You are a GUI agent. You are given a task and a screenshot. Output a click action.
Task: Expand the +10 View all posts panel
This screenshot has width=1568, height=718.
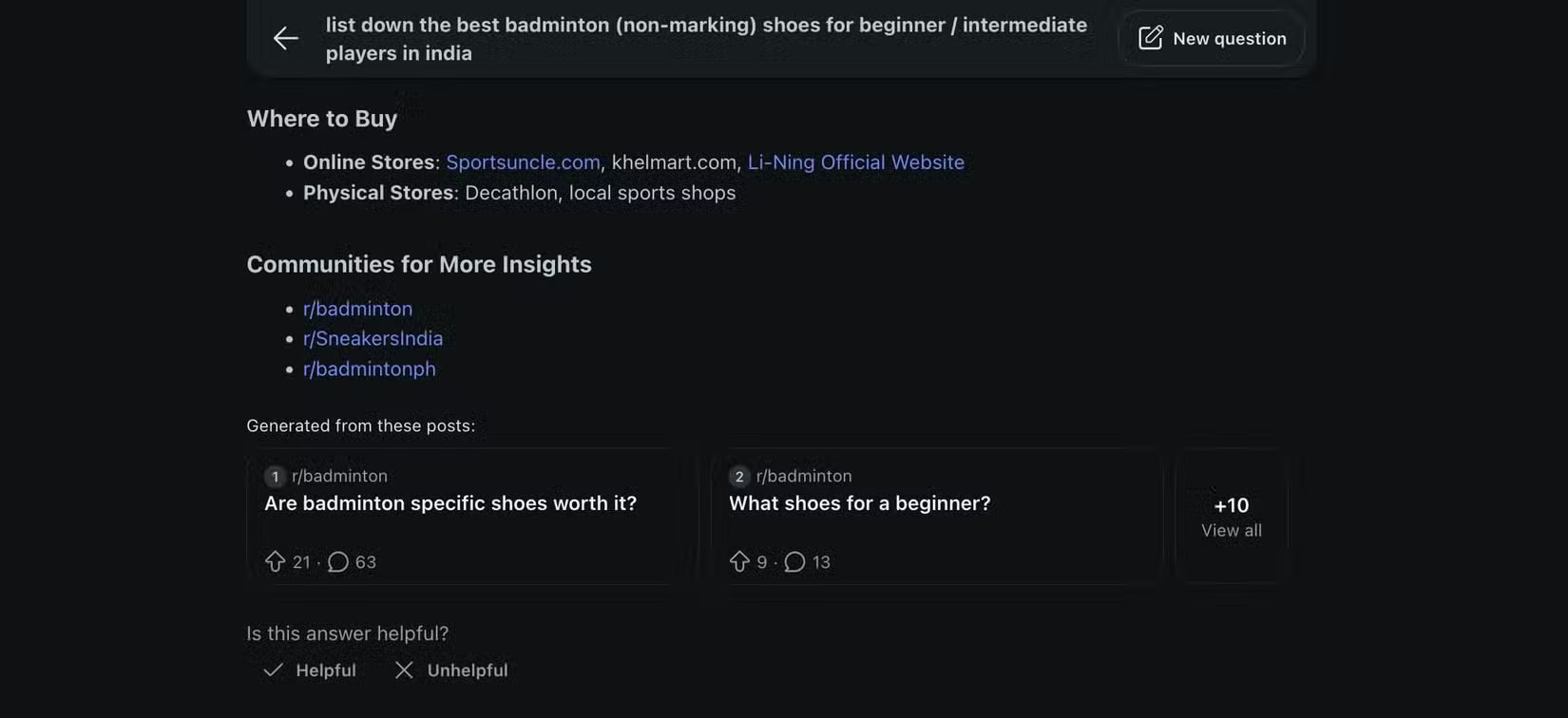click(x=1230, y=517)
